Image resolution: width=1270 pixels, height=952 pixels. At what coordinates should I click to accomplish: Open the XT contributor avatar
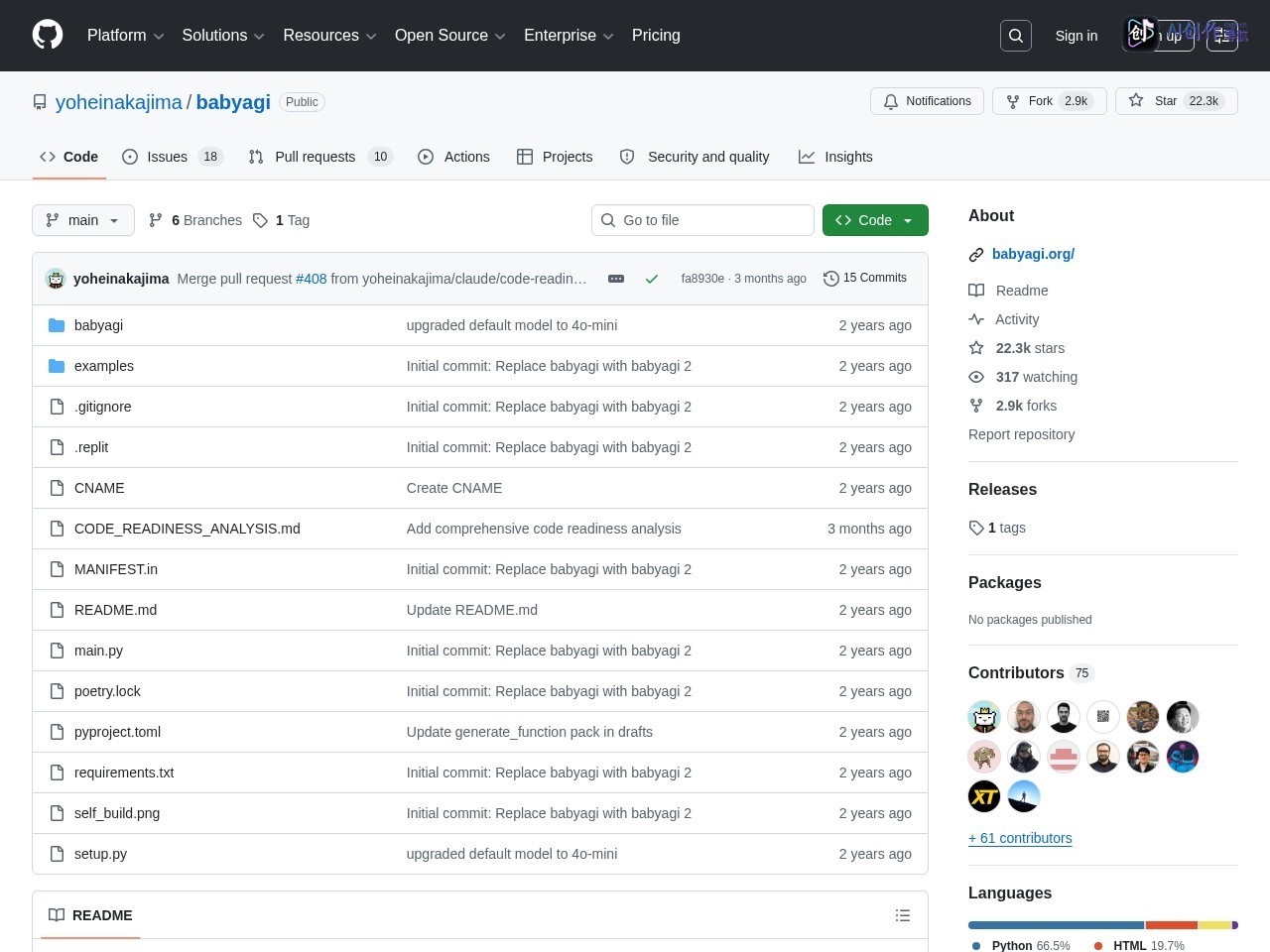click(984, 796)
